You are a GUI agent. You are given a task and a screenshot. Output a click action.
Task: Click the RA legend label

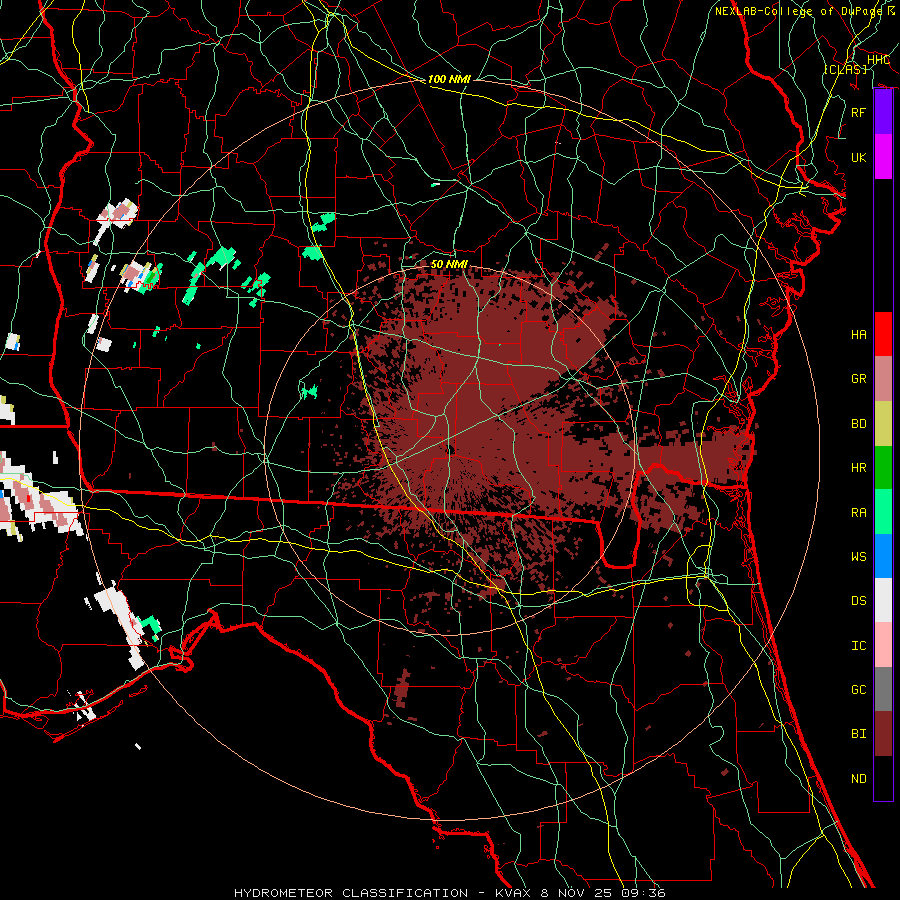pos(859,513)
